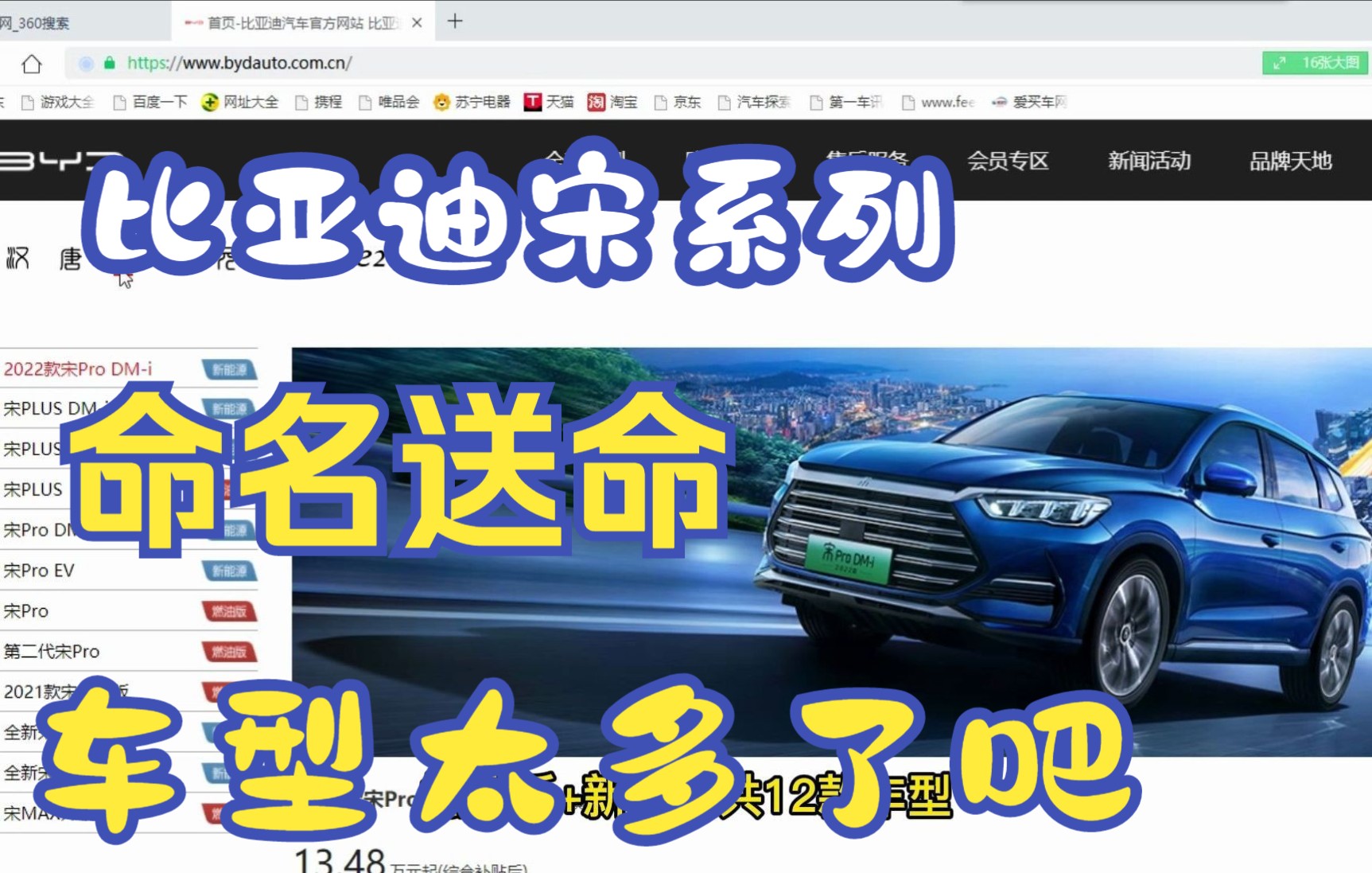Click the 13.48 万元起 price text
The height and width of the screenshot is (873, 1372).
tap(410, 862)
